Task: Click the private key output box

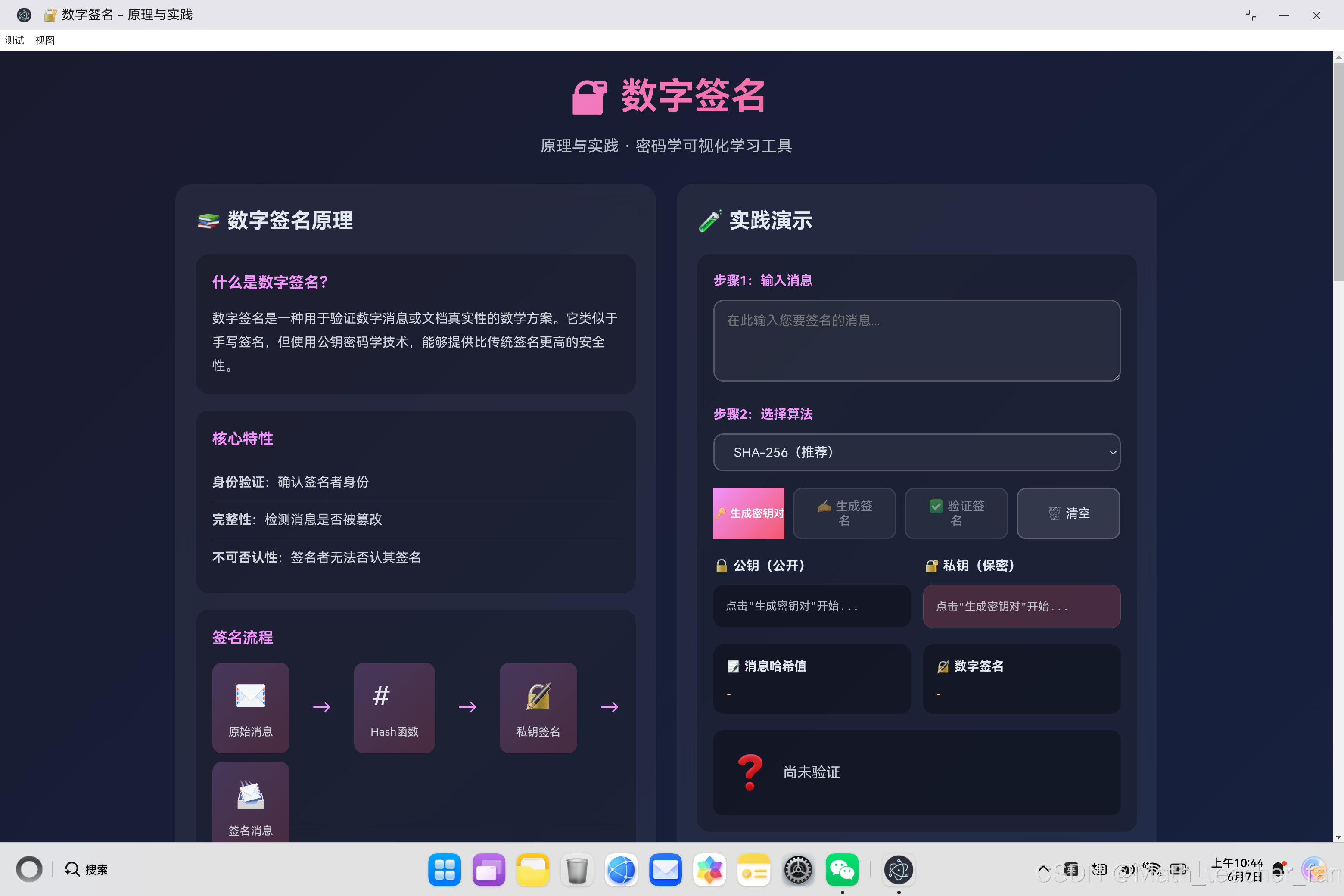Action: pos(1022,606)
